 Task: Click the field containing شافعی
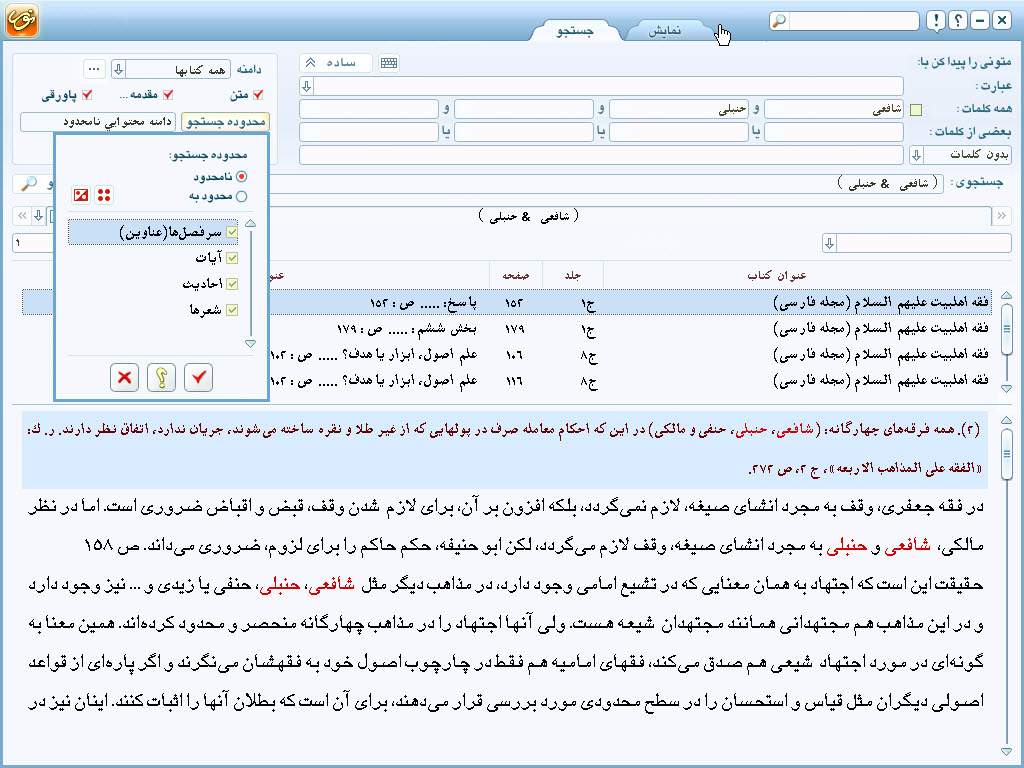click(x=834, y=109)
